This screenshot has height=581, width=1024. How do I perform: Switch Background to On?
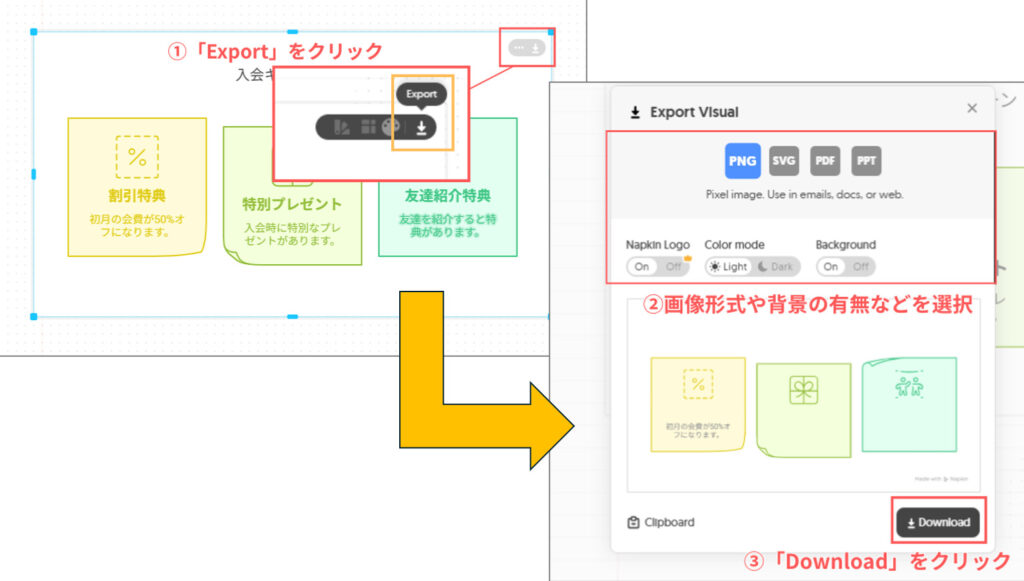[x=831, y=266]
